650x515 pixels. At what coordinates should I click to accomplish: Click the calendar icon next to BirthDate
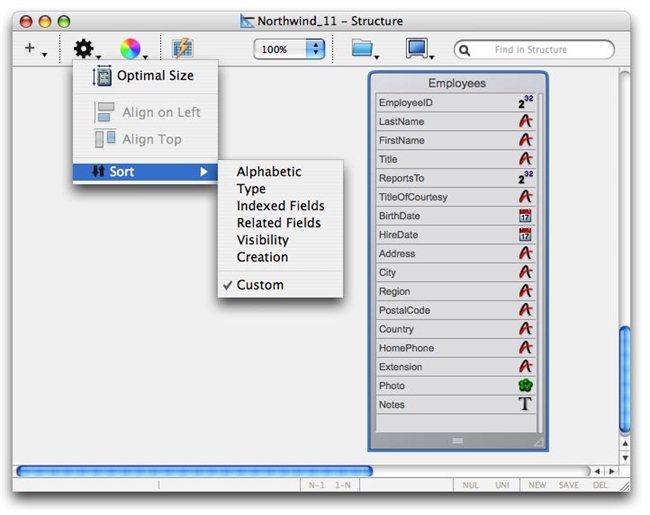coord(525,216)
